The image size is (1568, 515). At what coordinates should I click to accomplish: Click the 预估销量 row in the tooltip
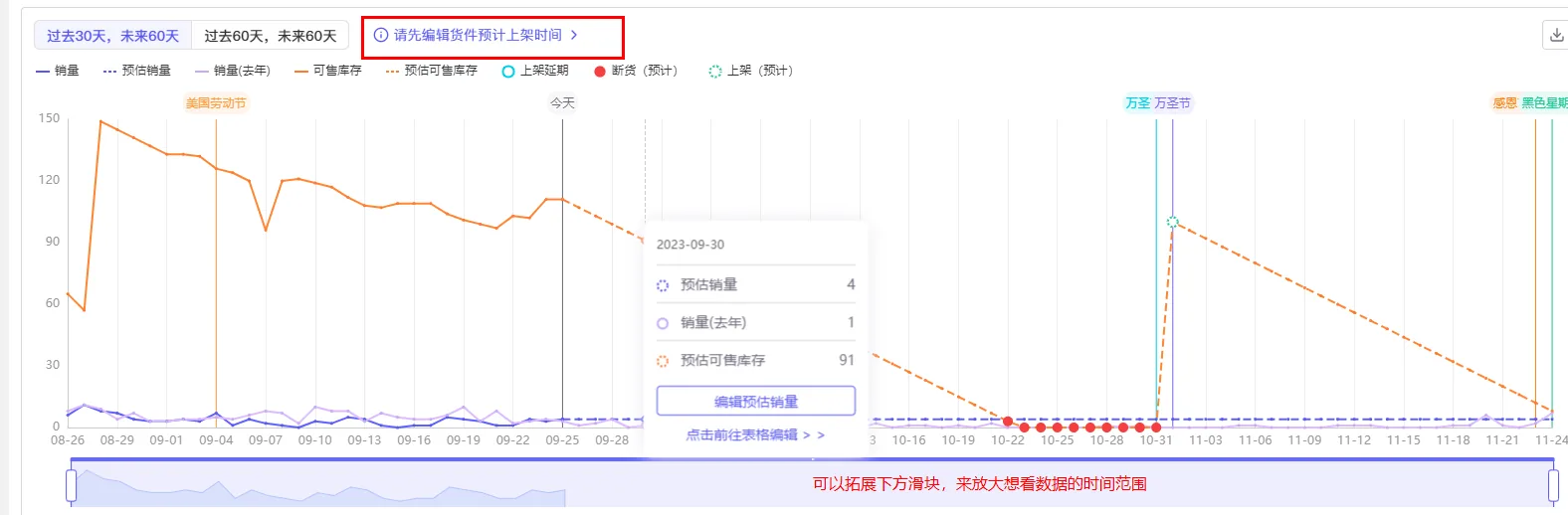coord(756,284)
